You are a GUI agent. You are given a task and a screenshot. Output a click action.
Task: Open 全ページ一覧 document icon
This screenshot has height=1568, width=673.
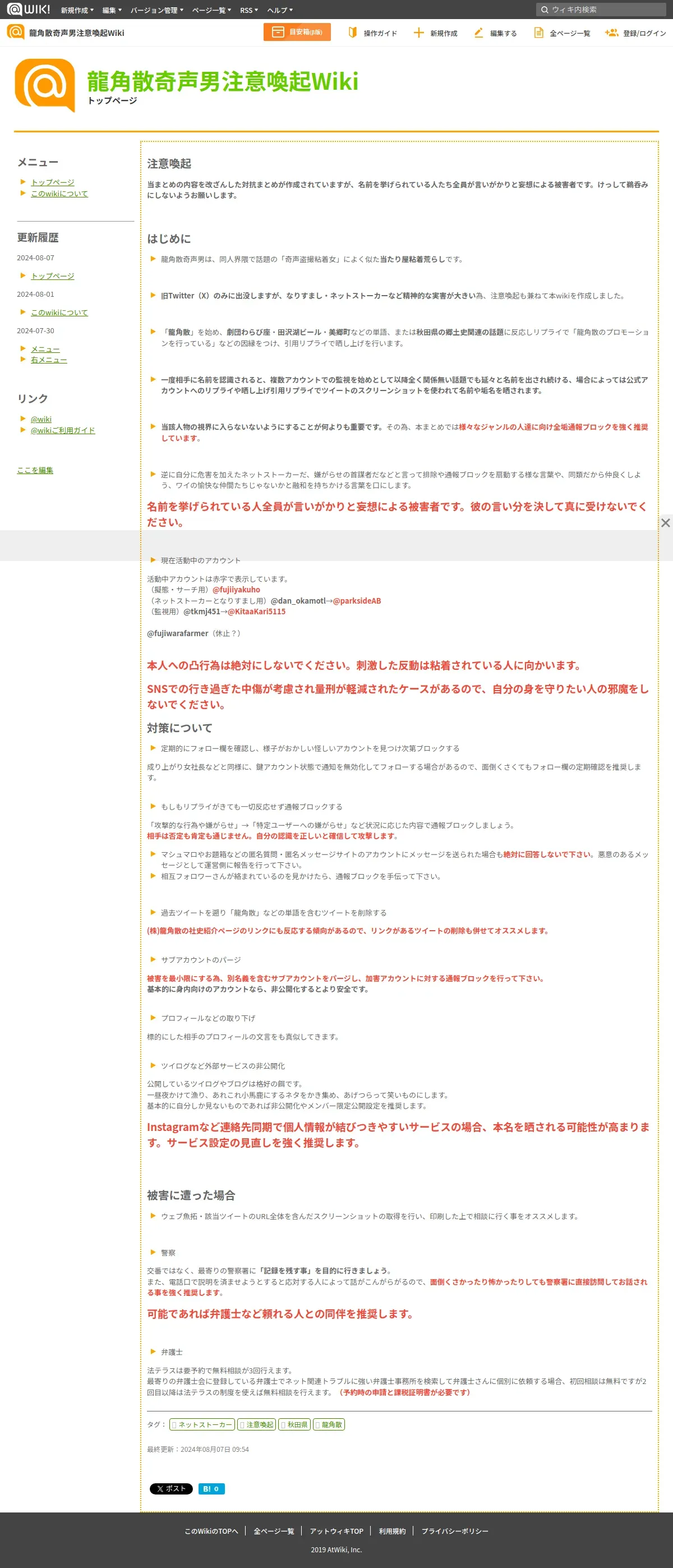[538, 33]
